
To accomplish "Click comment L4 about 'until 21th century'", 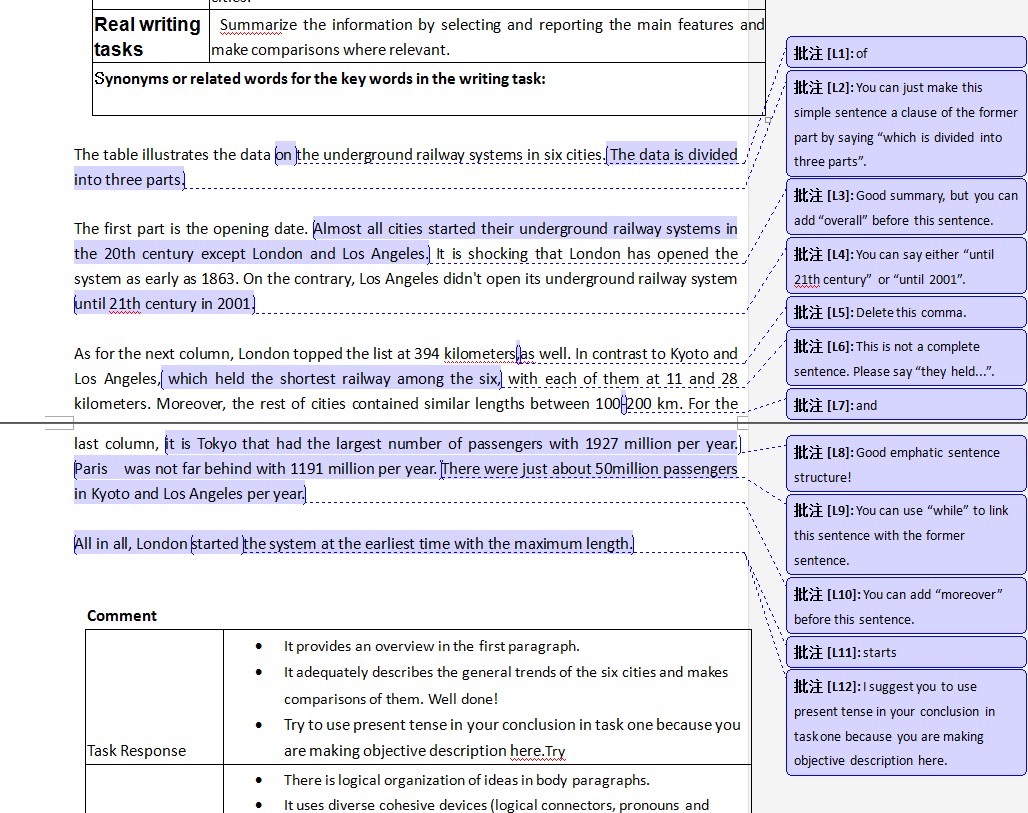I will [906, 266].
